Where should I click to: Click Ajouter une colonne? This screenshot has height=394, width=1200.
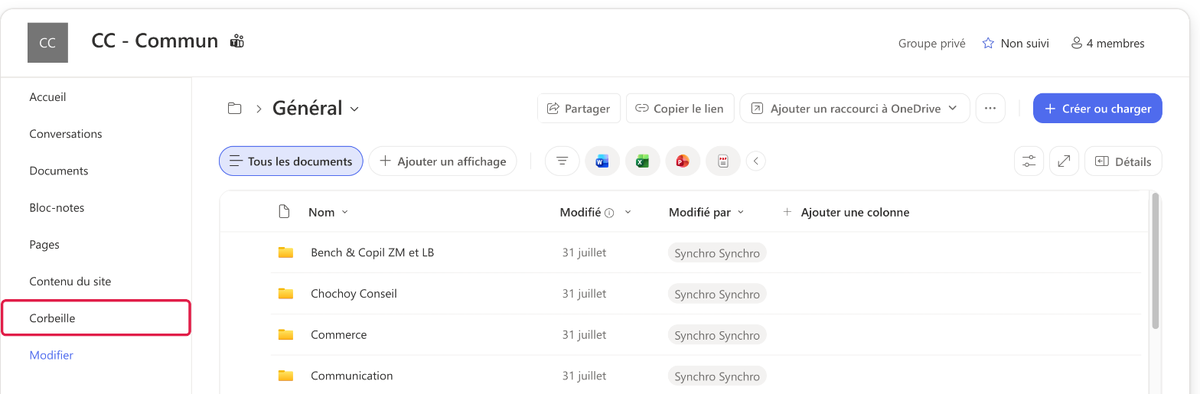point(846,212)
